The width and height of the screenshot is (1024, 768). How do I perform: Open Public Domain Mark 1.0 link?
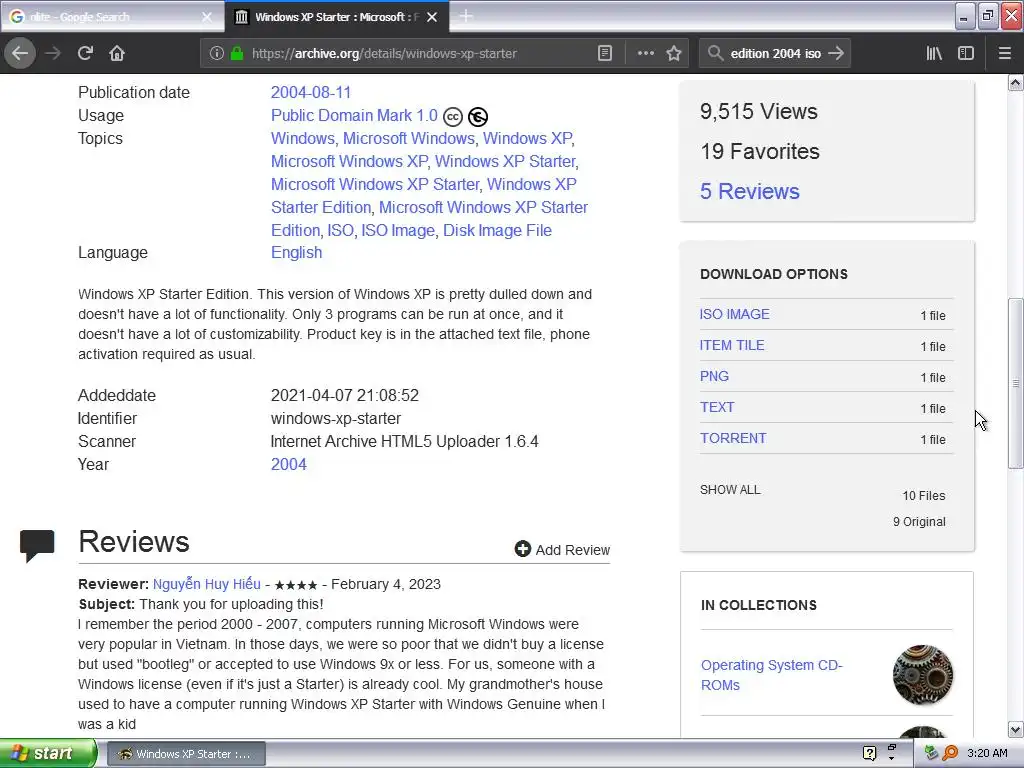354,116
